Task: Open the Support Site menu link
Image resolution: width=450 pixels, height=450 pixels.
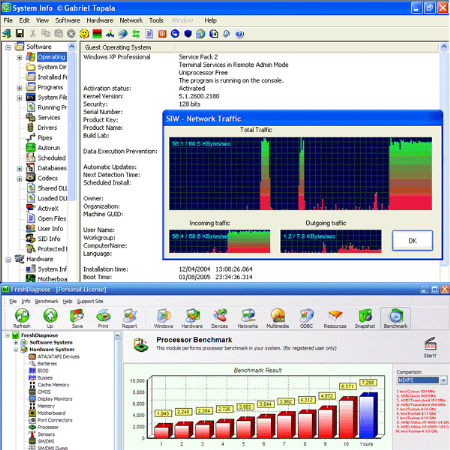Action: pos(90,301)
